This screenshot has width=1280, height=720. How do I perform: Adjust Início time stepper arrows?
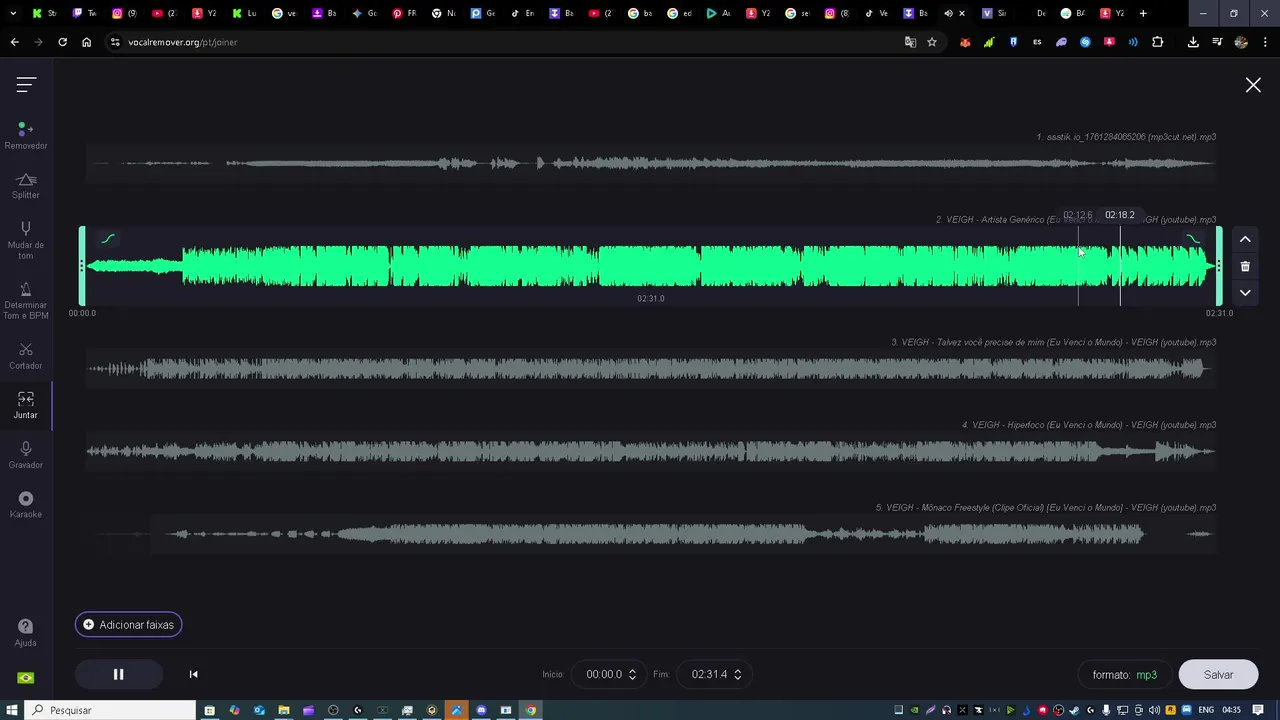(632, 675)
